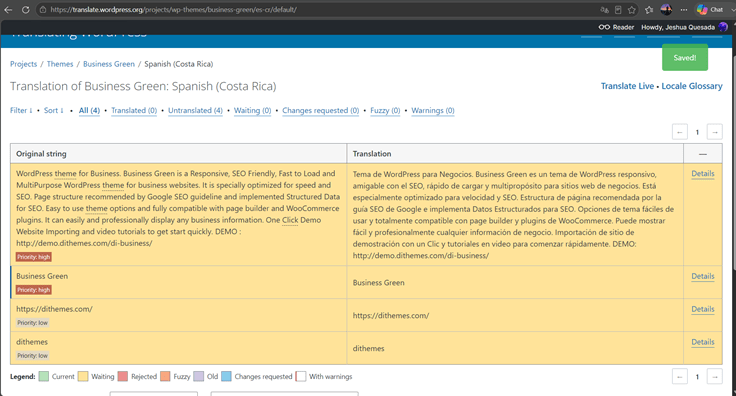Open Business Green breadcrumb link
The width and height of the screenshot is (736, 396).
(109, 64)
